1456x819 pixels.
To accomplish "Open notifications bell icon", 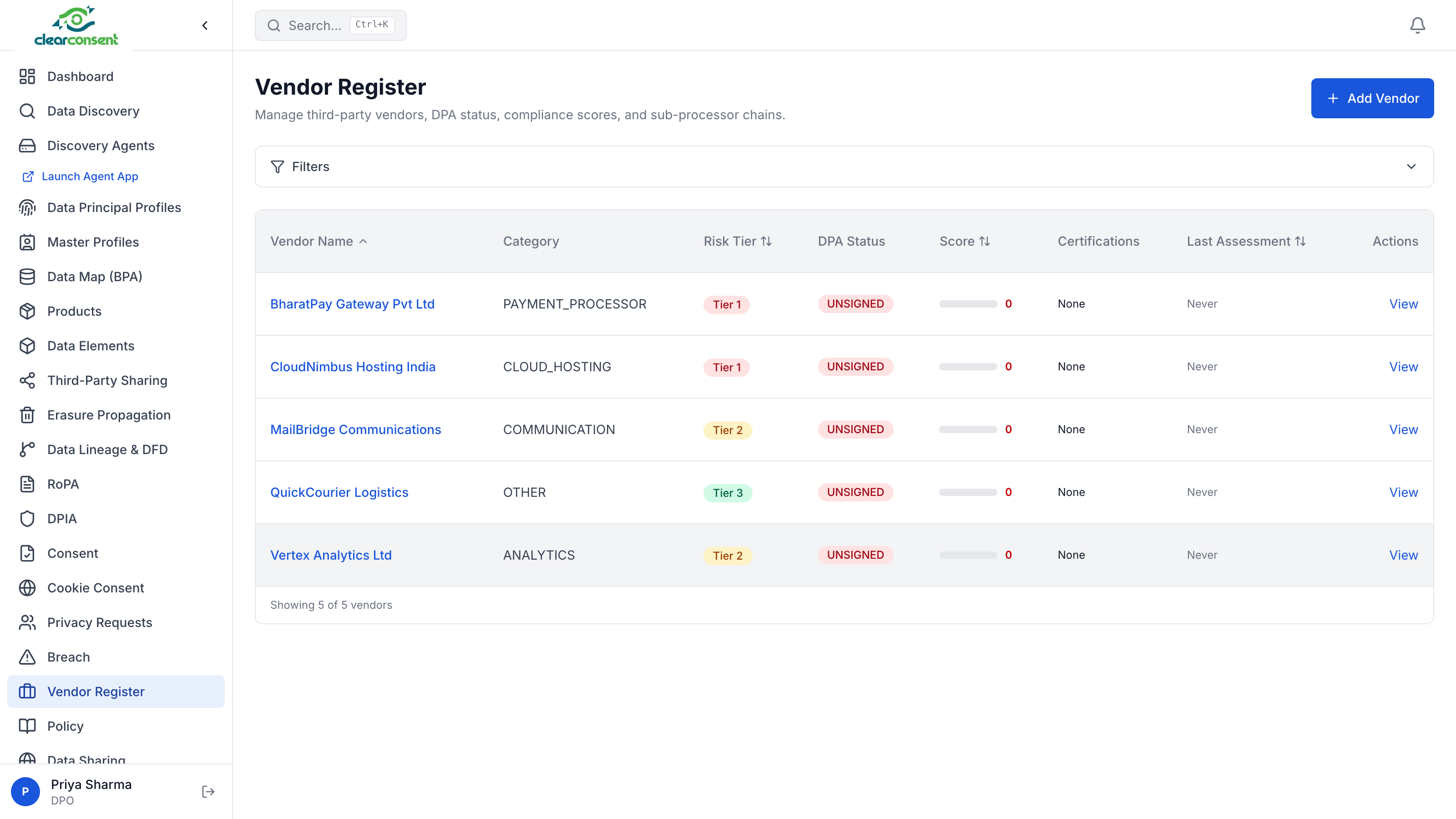I will 1417,25.
